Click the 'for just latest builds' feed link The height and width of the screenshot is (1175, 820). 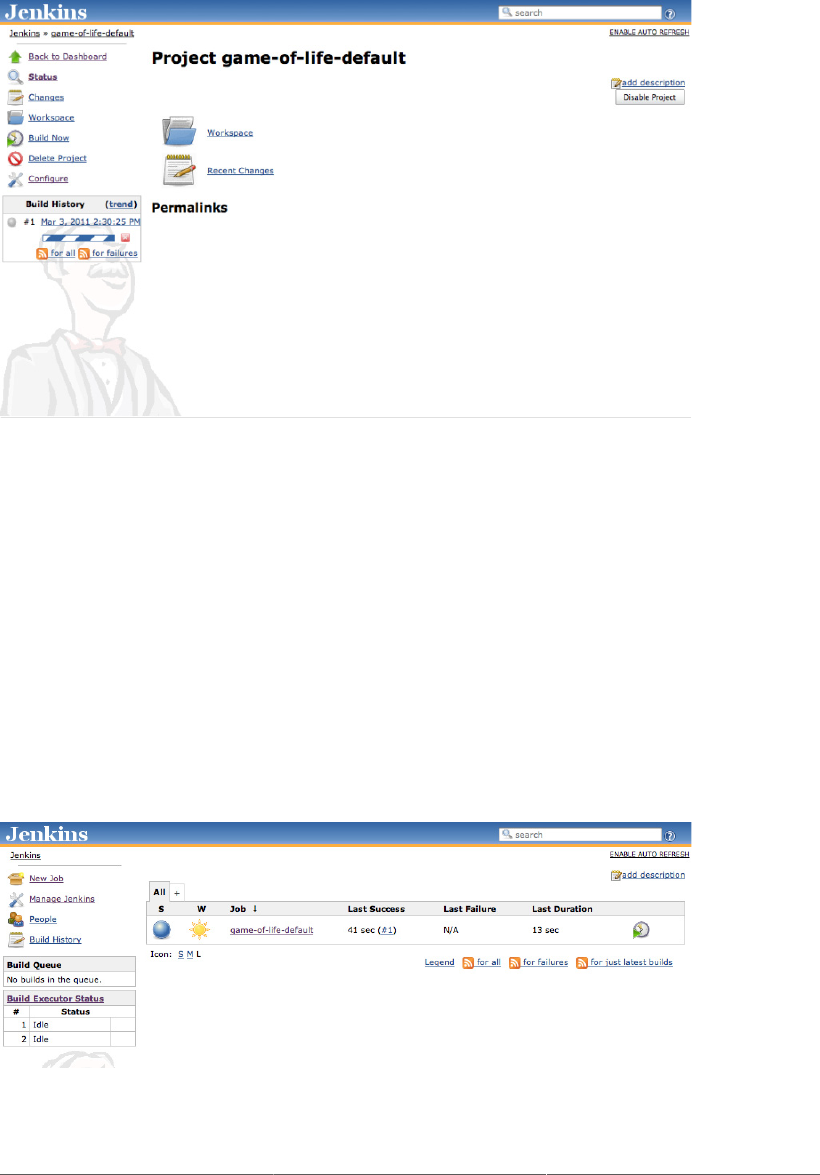pos(631,962)
